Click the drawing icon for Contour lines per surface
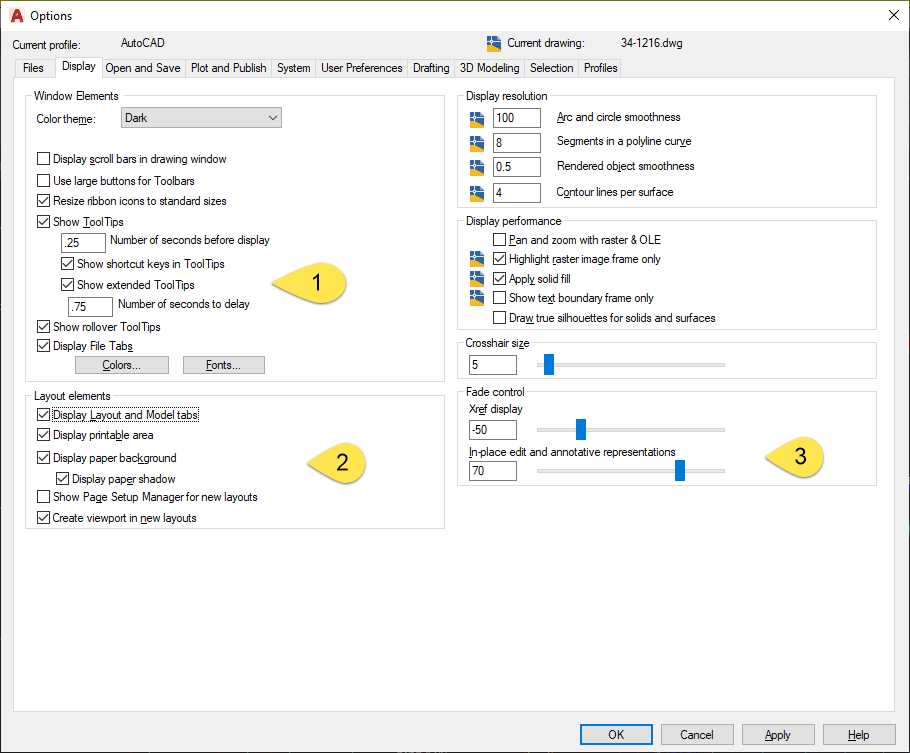The image size is (910, 753). [x=475, y=192]
